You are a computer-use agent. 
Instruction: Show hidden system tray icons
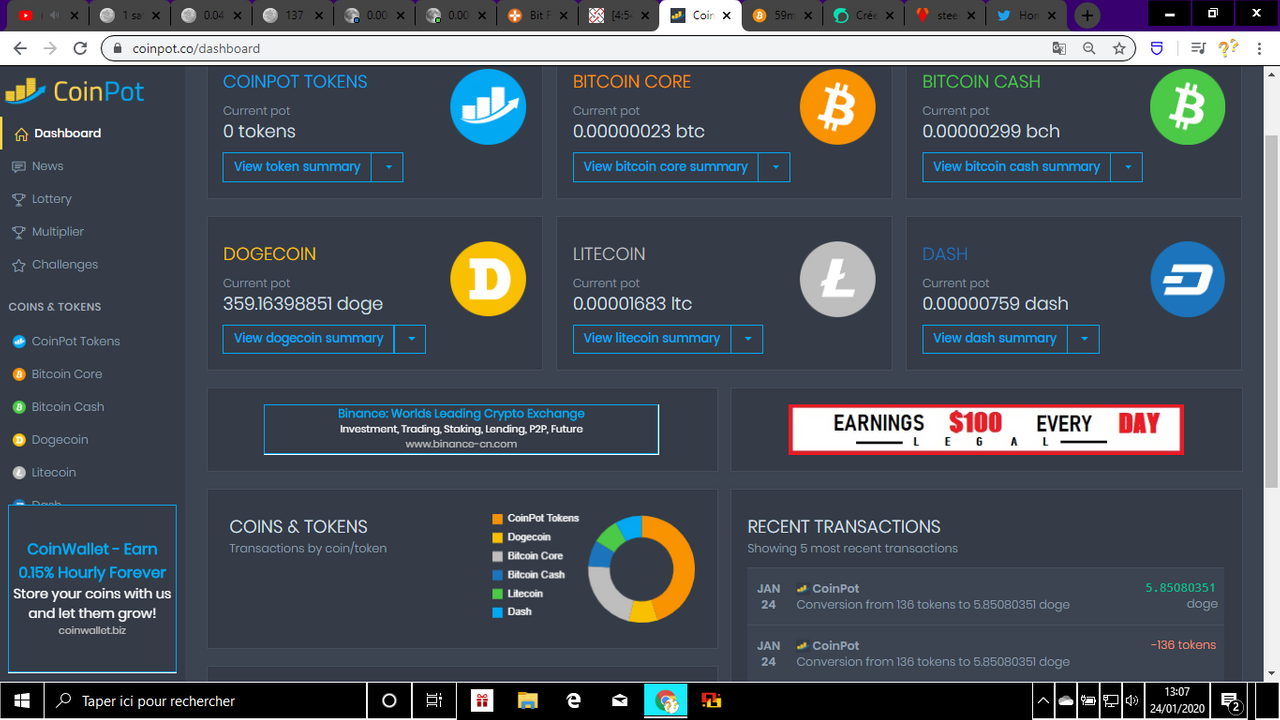point(1043,701)
